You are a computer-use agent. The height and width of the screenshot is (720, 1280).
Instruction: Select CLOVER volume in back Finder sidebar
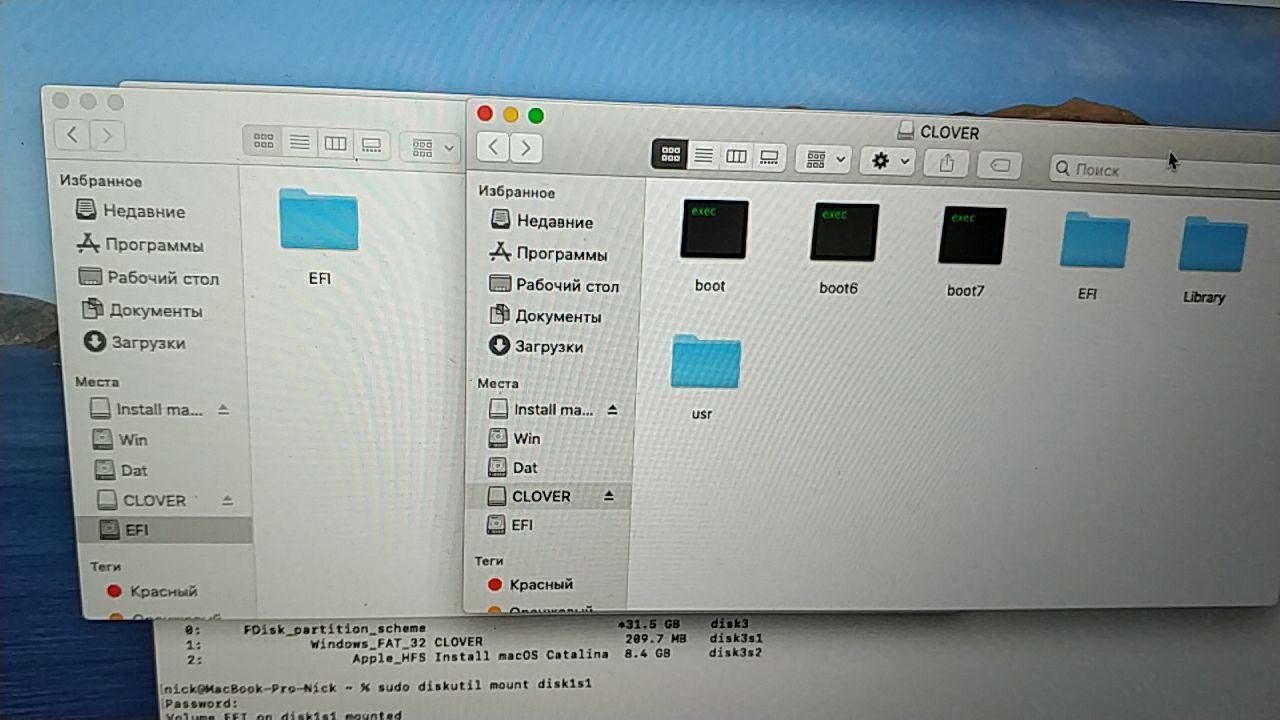(141, 500)
